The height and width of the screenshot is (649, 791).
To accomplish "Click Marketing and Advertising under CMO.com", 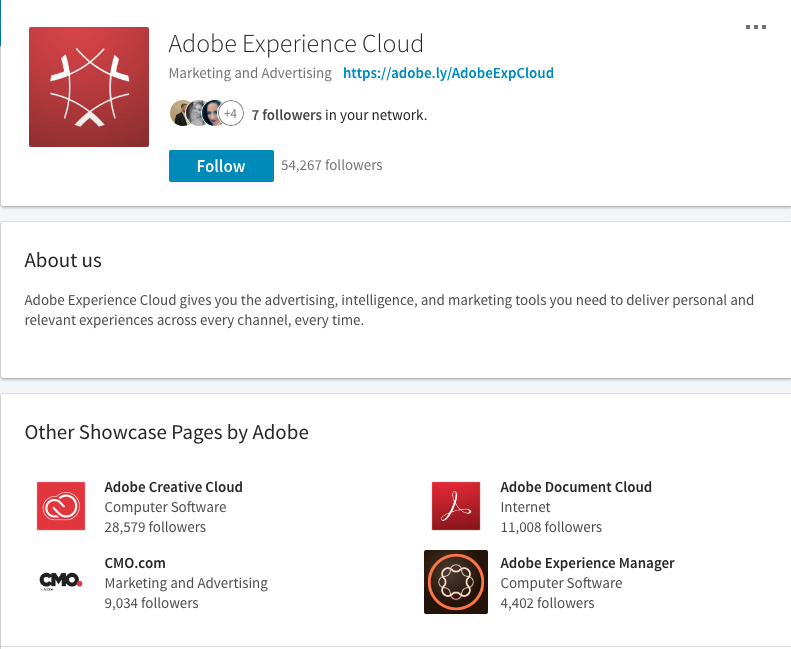I will pos(186,583).
